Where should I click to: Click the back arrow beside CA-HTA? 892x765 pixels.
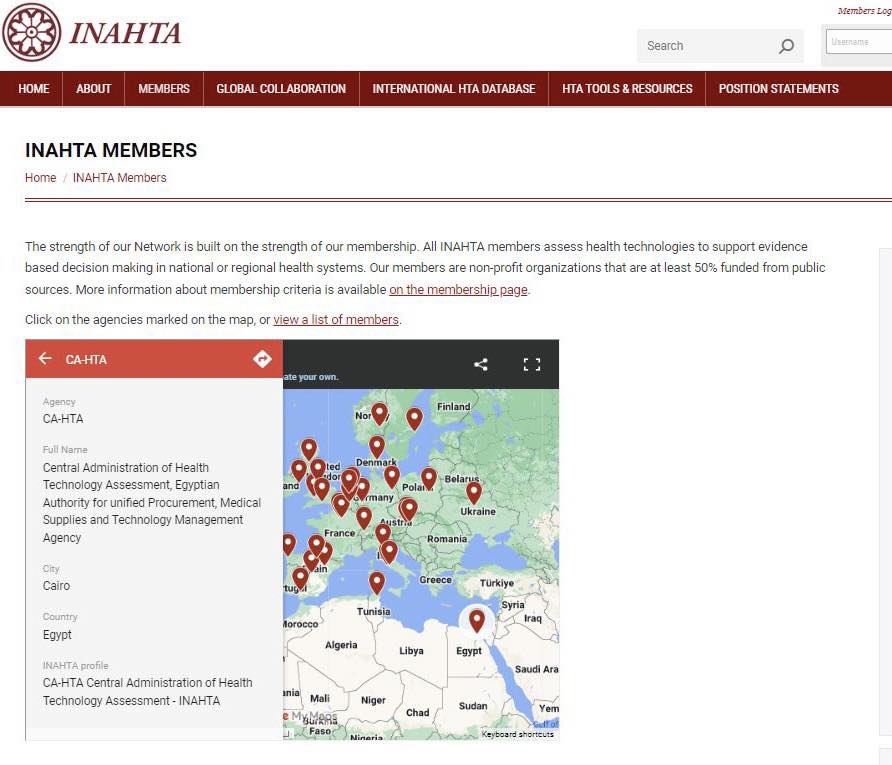click(x=45, y=359)
